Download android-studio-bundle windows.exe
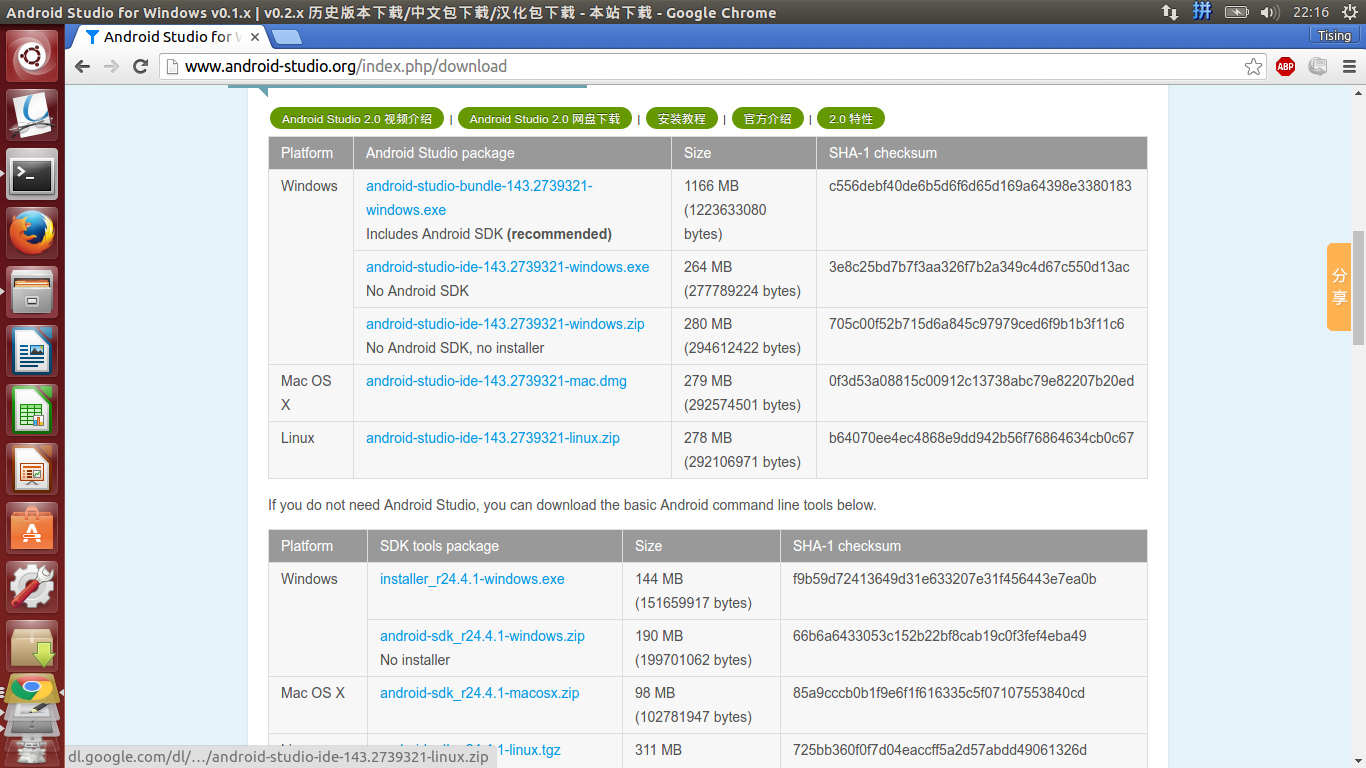Screen dimensions: 1366x768 coord(479,198)
